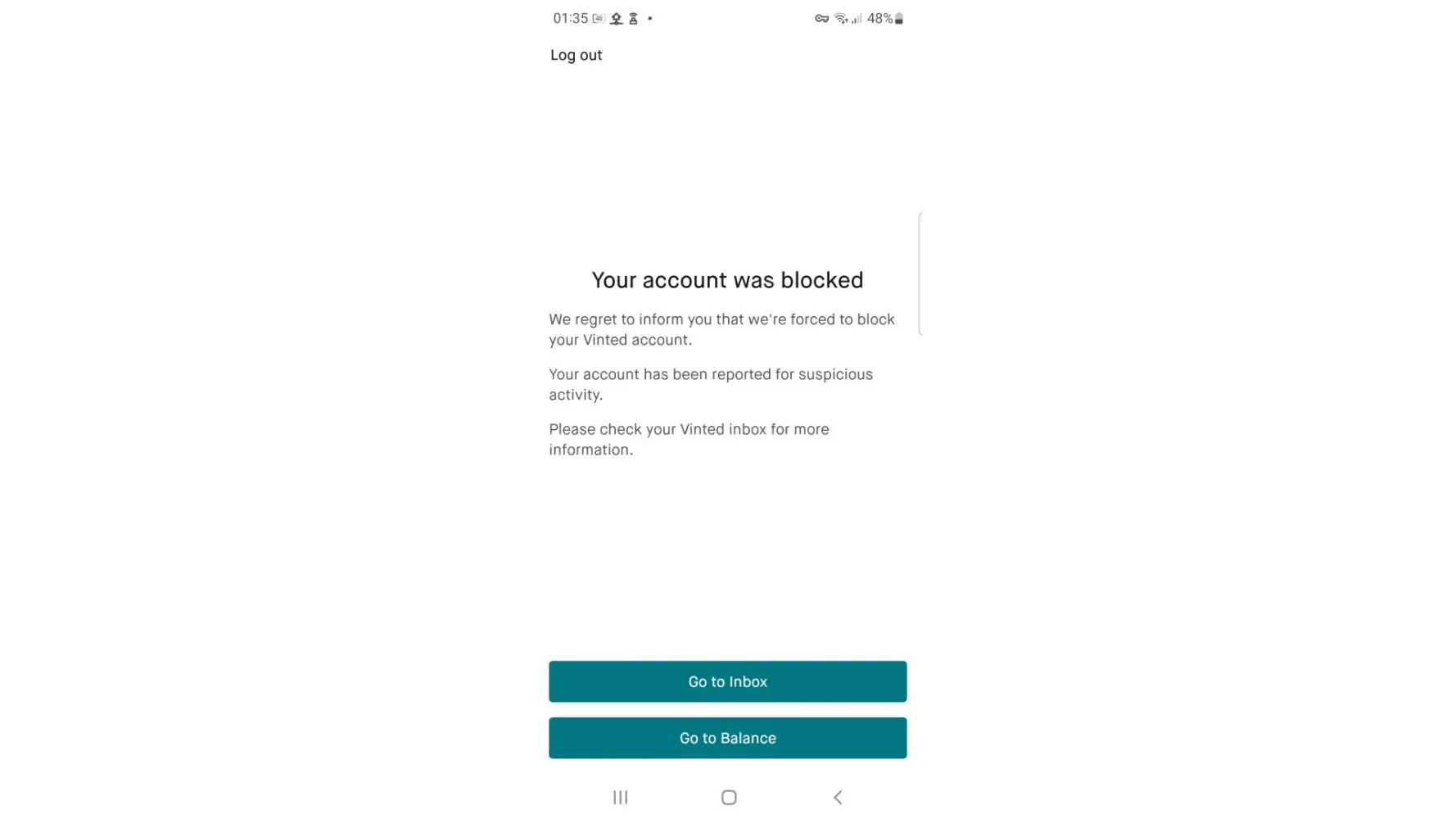Tap the edge panel handle on right side
The image size is (1456, 819).
tap(920, 274)
